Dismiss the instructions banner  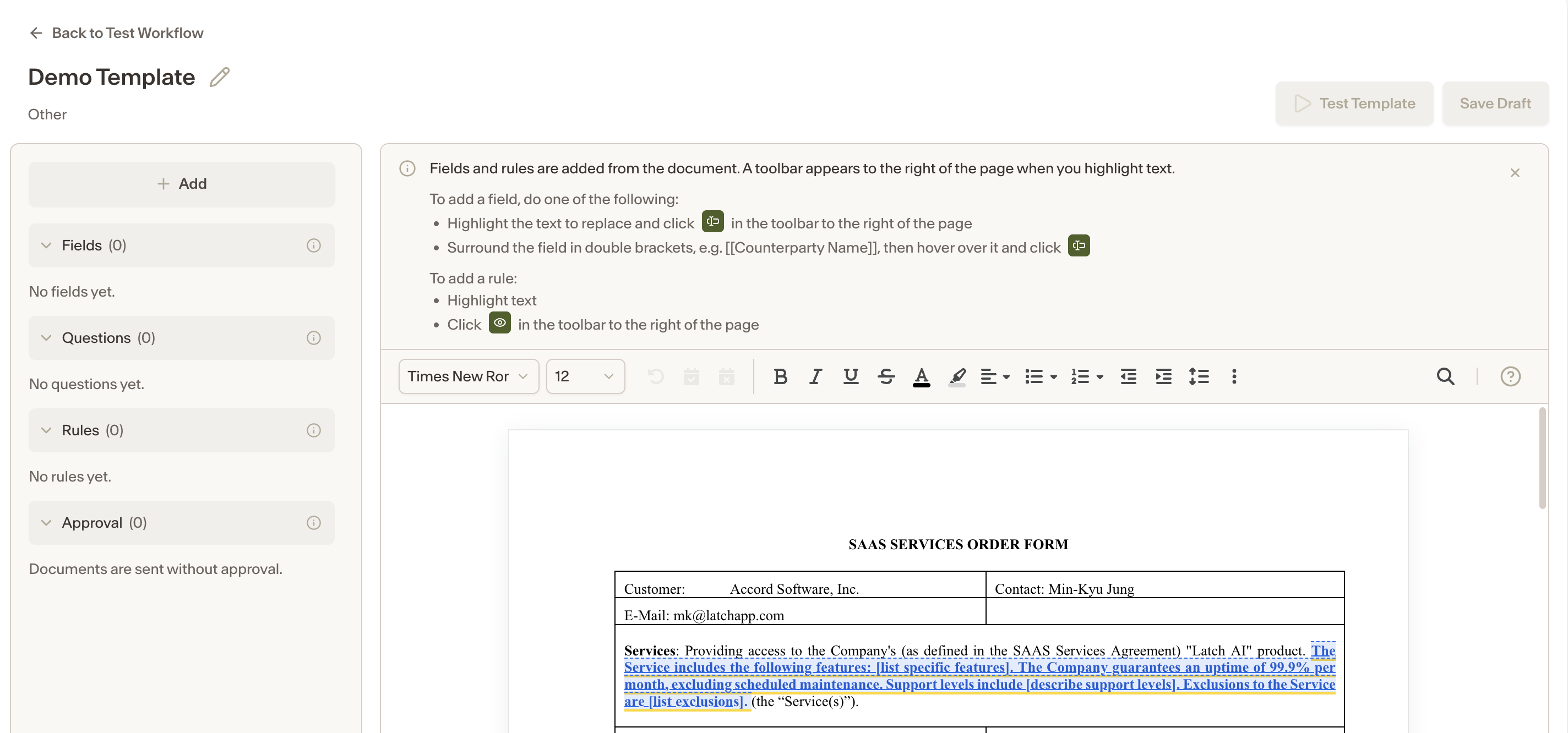pos(1515,173)
